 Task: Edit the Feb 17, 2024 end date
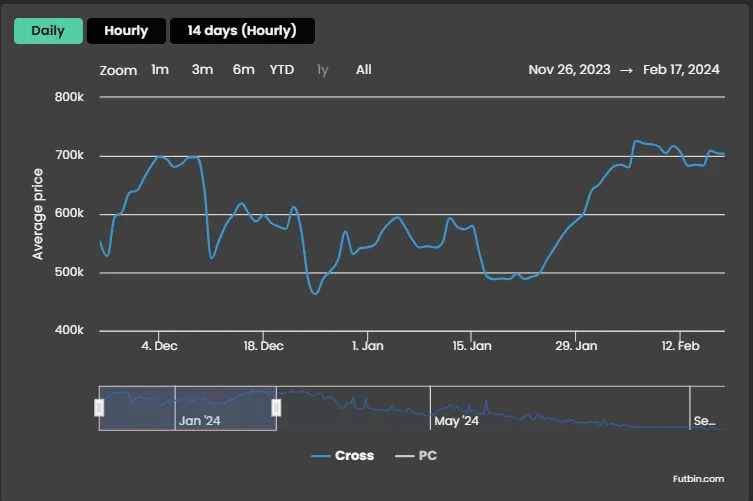(x=681, y=70)
